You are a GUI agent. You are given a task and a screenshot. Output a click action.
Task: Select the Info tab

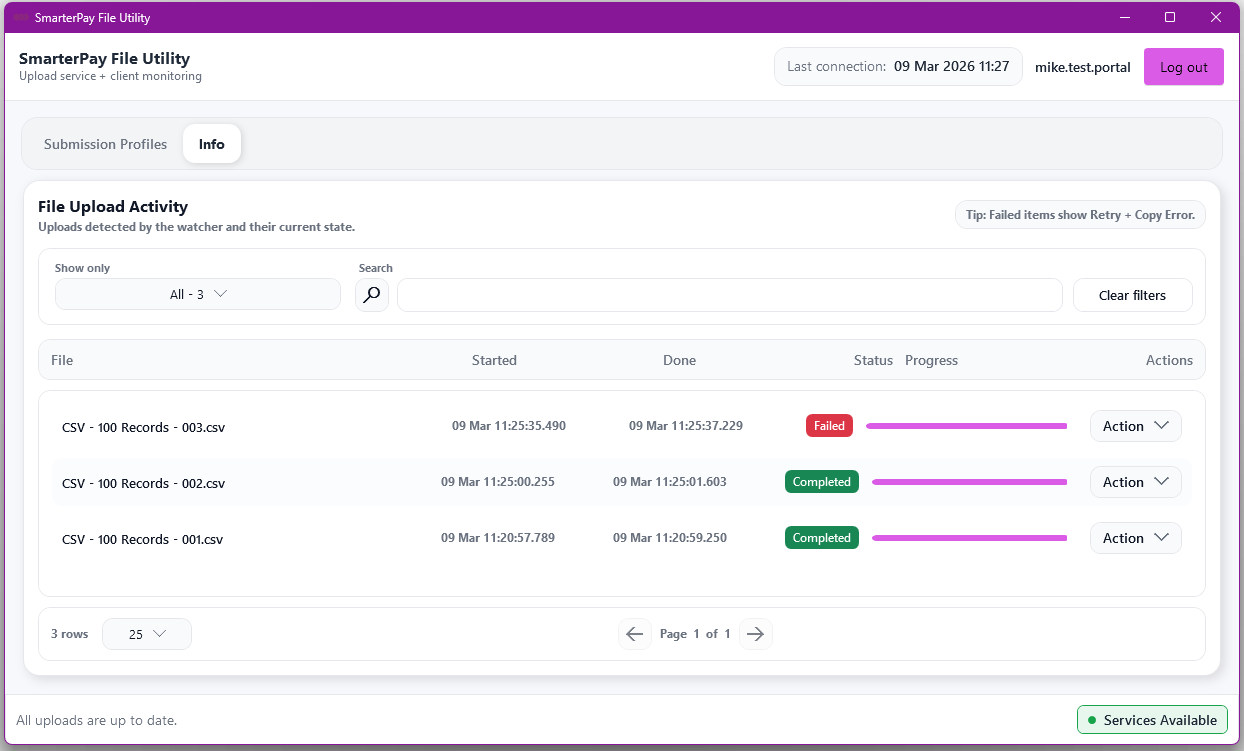[211, 144]
